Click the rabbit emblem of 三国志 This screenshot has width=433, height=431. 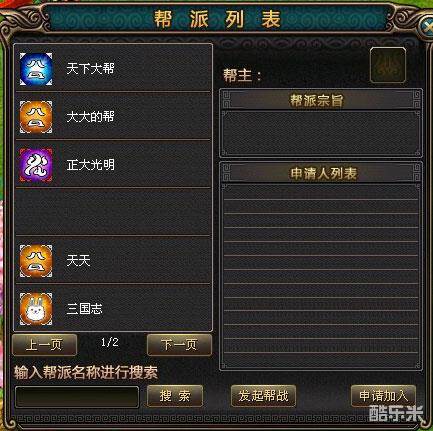pyautogui.click(x=36, y=309)
